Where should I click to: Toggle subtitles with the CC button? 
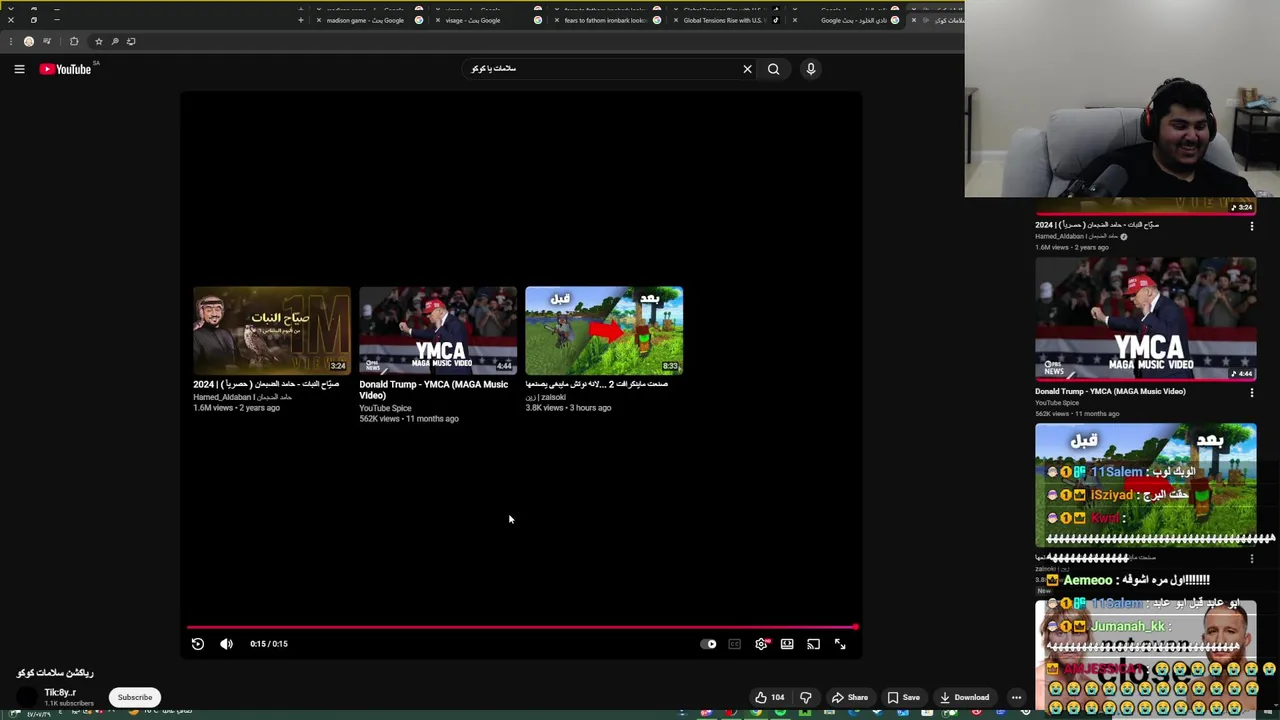pos(735,644)
